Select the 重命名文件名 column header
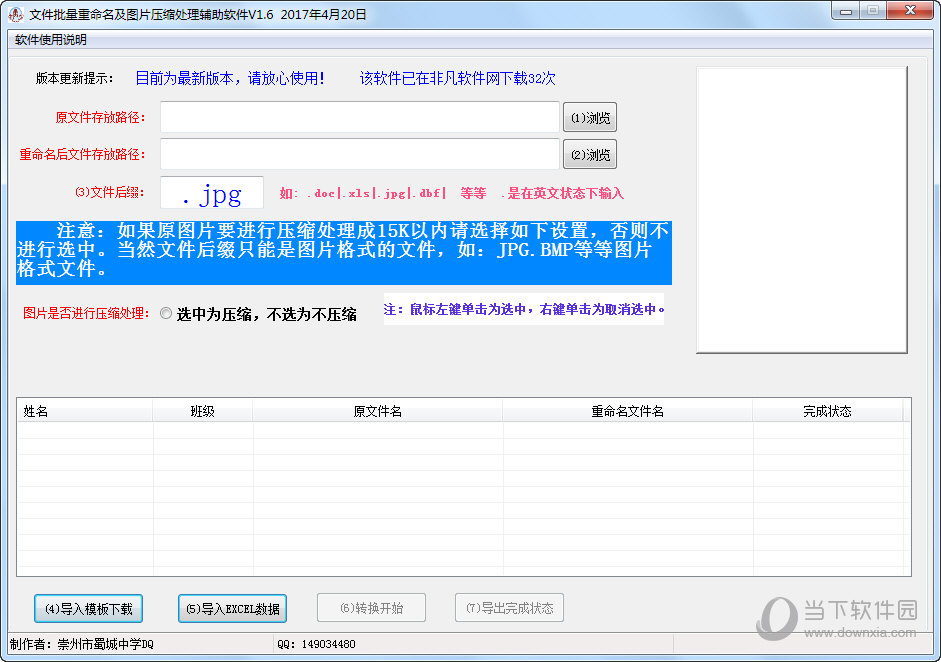Image resolution: width=941 pixels, height=662 pixels. 627,411
